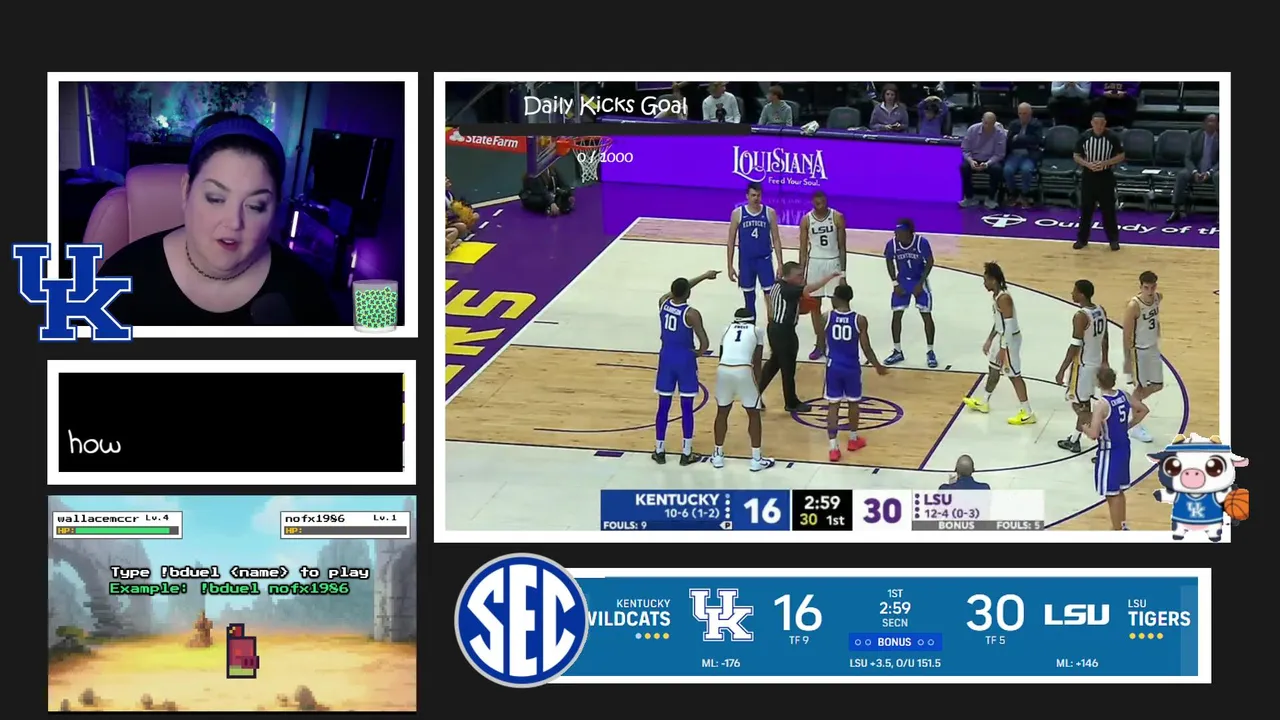1280x720 pixels.
Task: Click the cow mascot holding a basketball
Action: pyautogui.click(x=1199, y=487)
